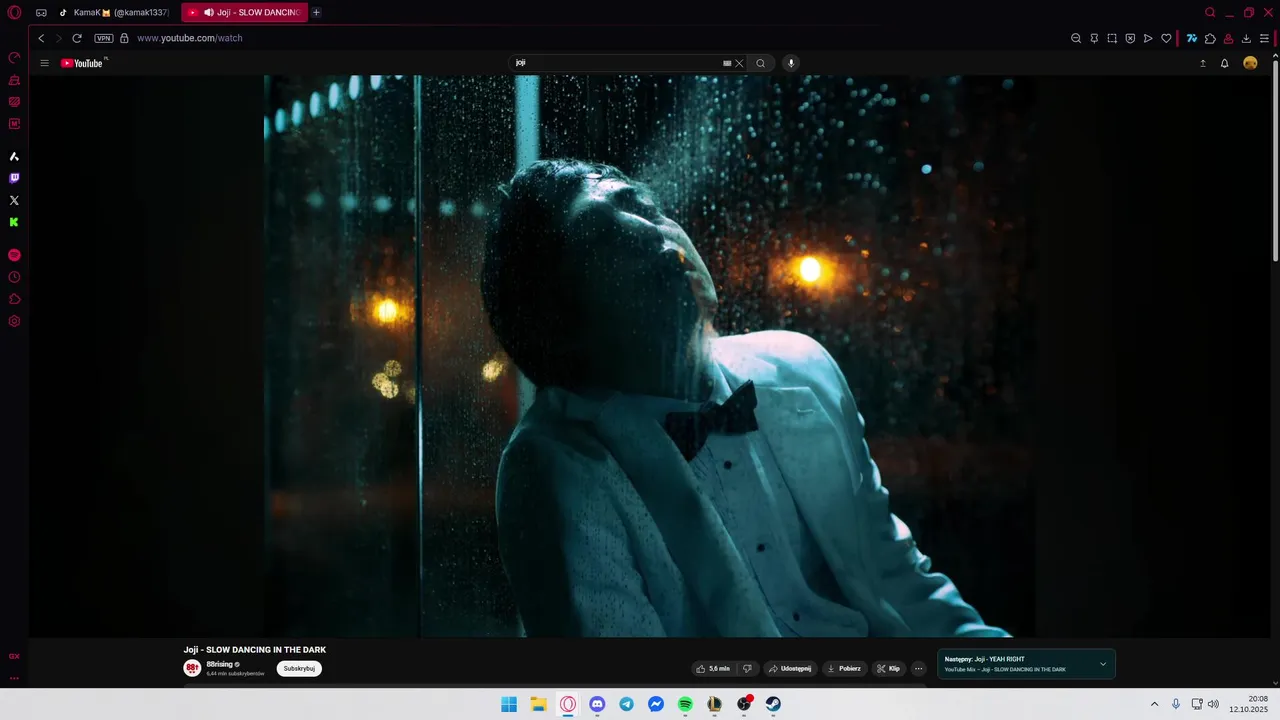Go back to the previous page
Image resolution: width=1280 pixels, height=720 pixels.
click(41, 38)
